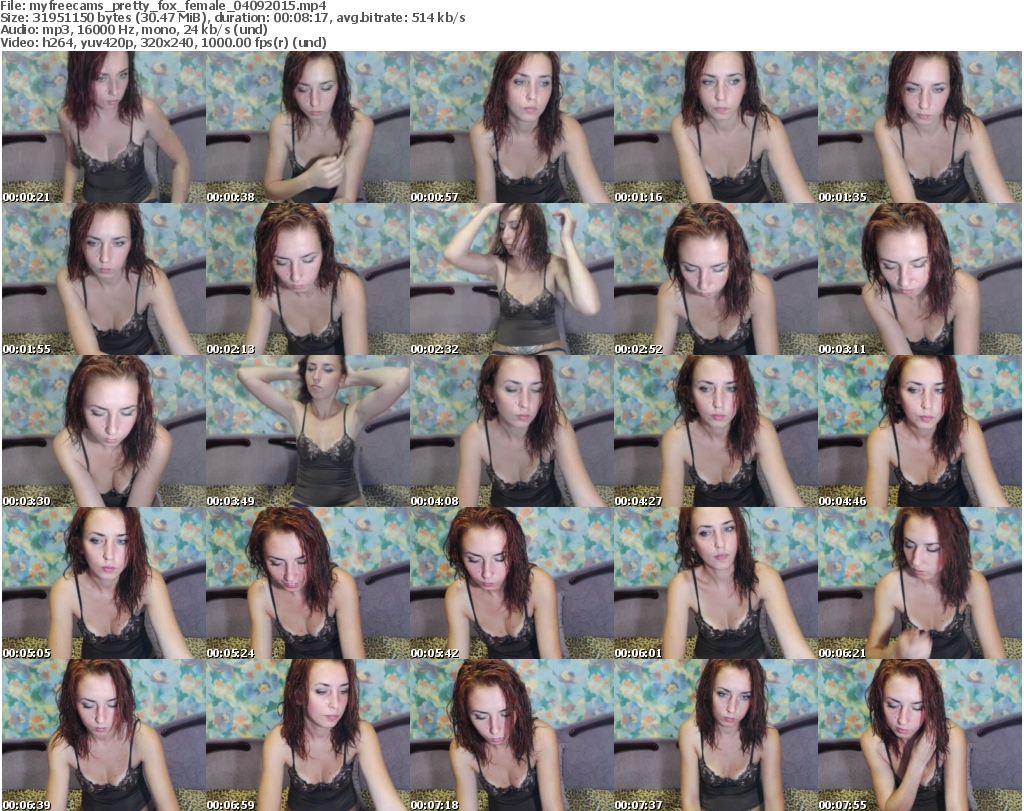Click the frame labeled 00:06:01

[x=716, y=583]
